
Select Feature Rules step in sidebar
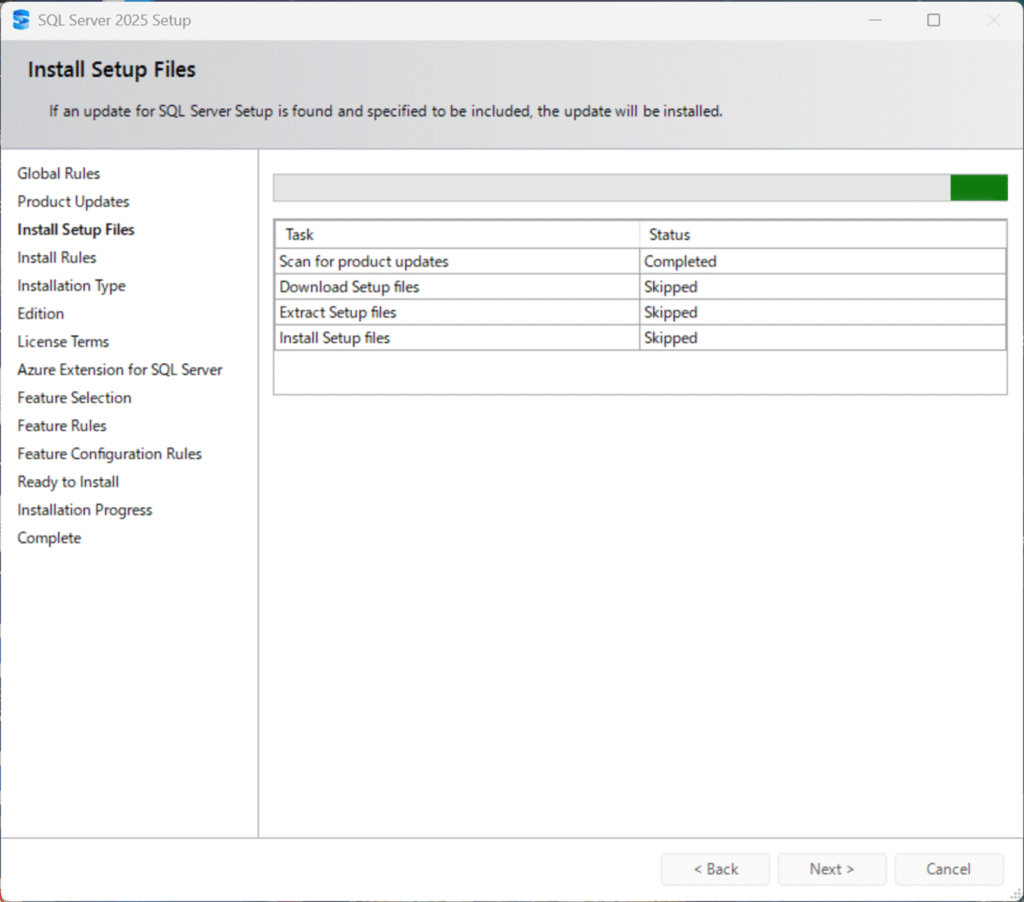[62, 426]
